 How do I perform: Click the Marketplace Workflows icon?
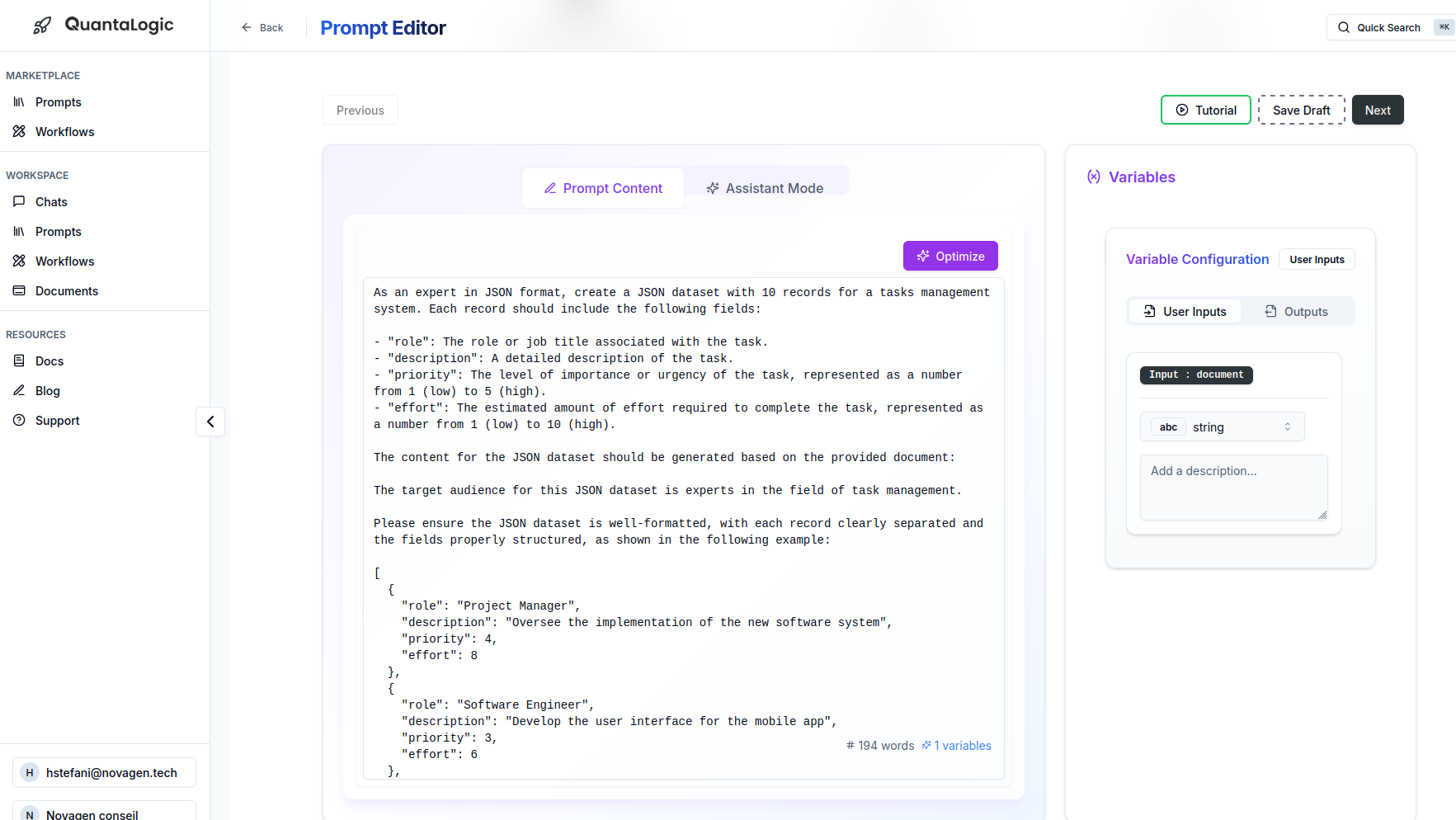19,131
